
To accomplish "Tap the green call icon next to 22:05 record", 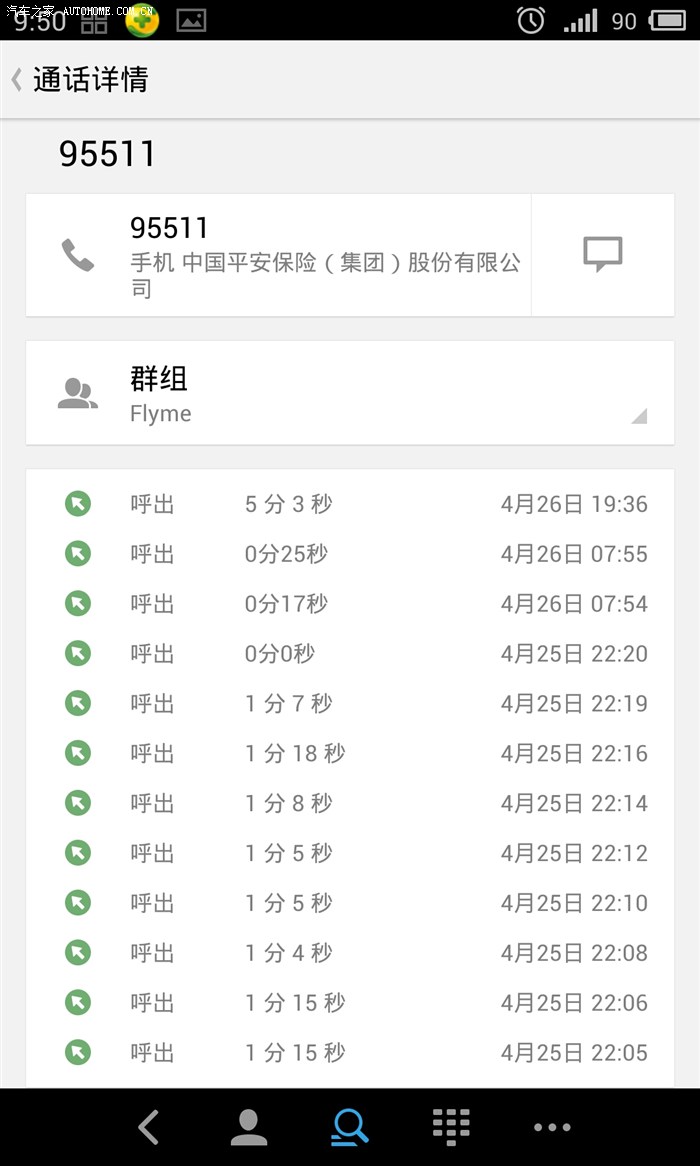I will (77, 1052).
